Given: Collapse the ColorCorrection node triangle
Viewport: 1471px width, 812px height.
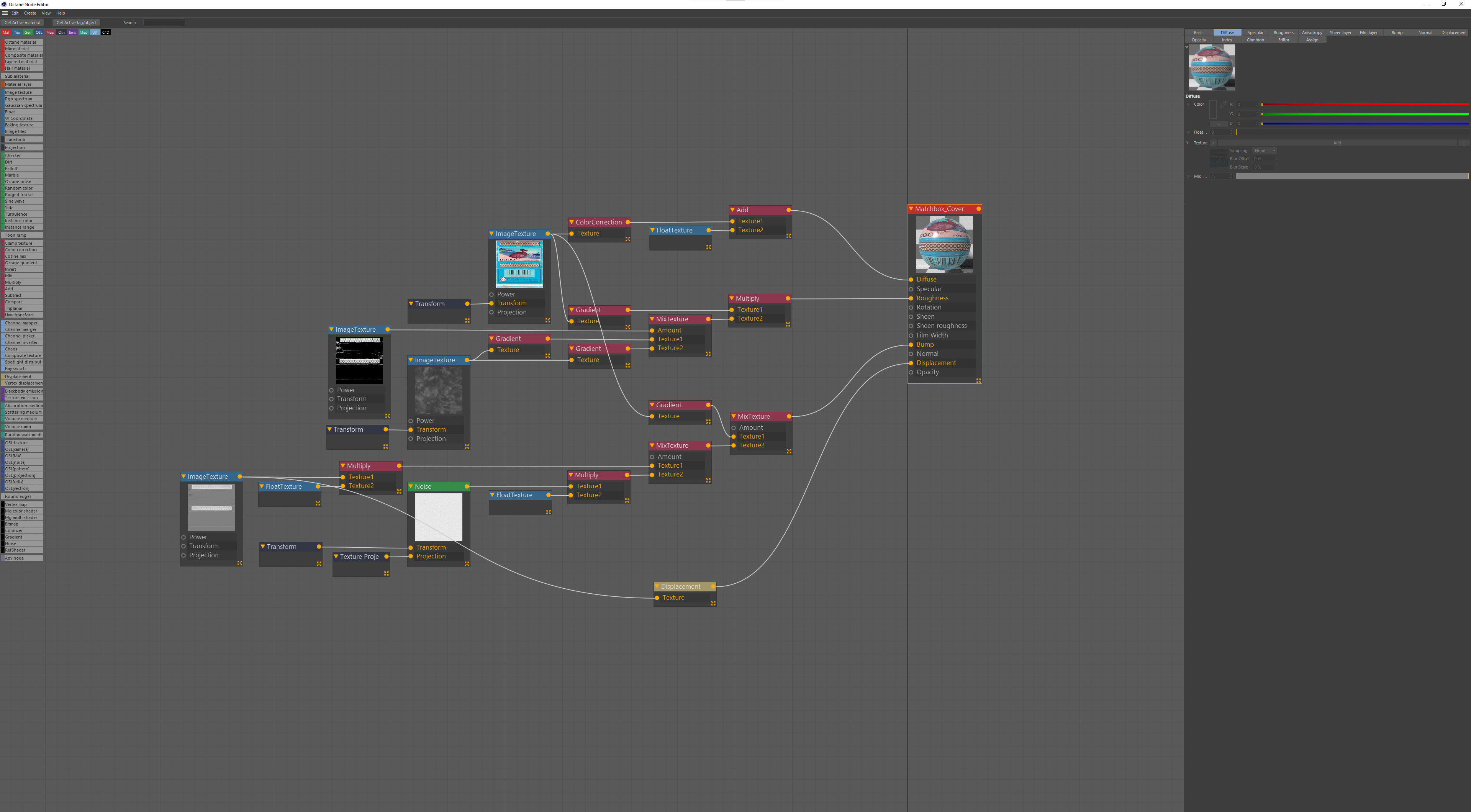Looking at the screenshot, I should (x=572, y=222).
